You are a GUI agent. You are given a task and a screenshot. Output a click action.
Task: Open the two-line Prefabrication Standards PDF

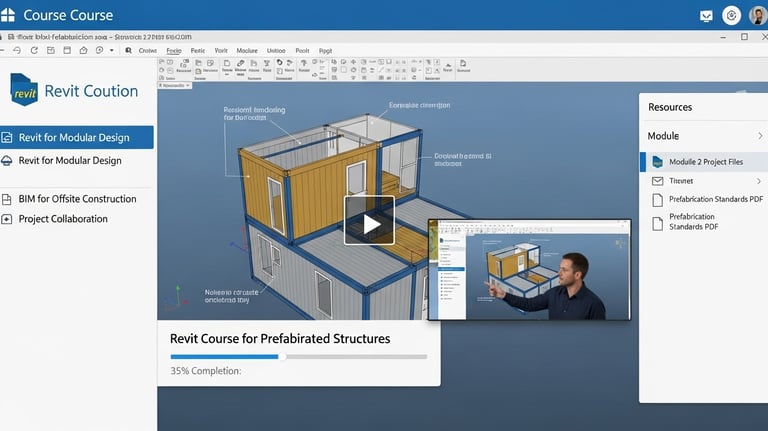pyautogui.click(x=694, y=221)
